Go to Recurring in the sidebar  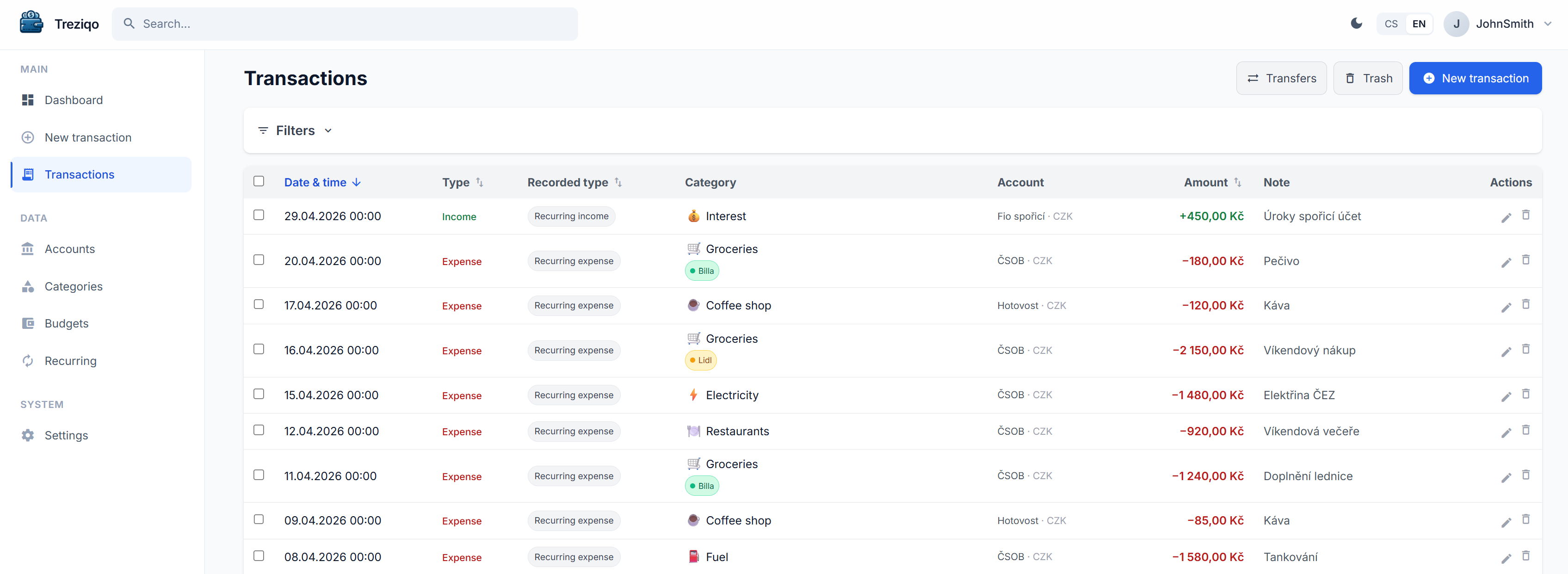tap(70, 361)
